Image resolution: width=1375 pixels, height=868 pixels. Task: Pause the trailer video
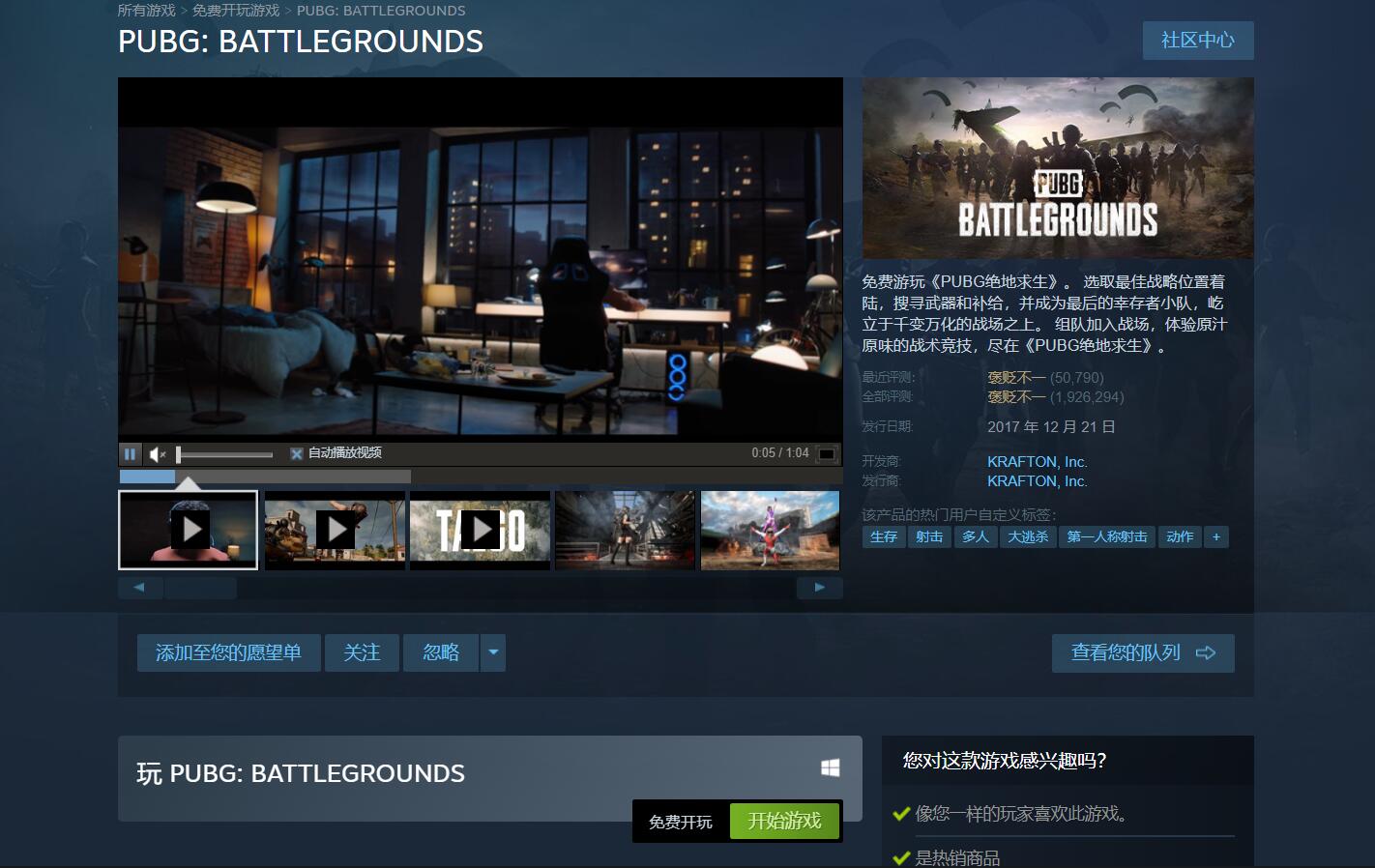coord(130,453)
